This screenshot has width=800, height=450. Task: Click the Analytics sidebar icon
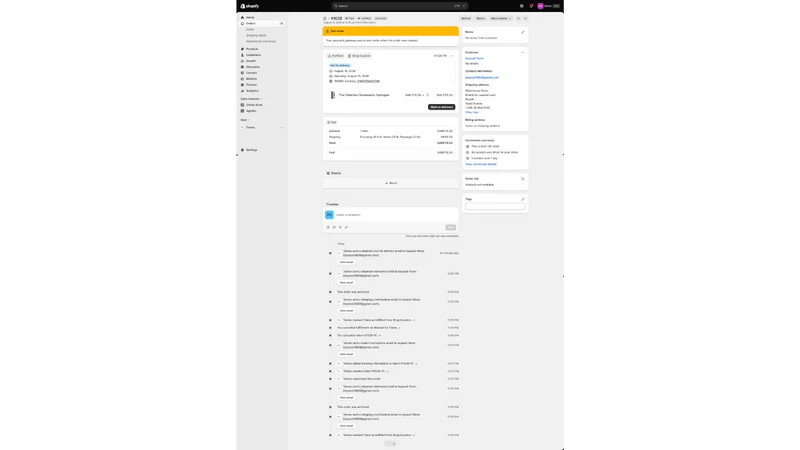pos(242,91)
